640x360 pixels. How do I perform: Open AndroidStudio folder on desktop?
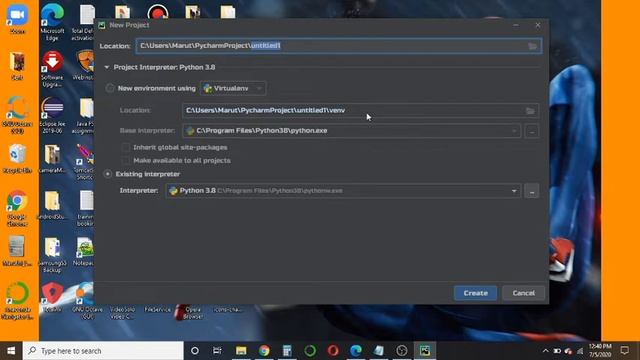tap(52, 206)
